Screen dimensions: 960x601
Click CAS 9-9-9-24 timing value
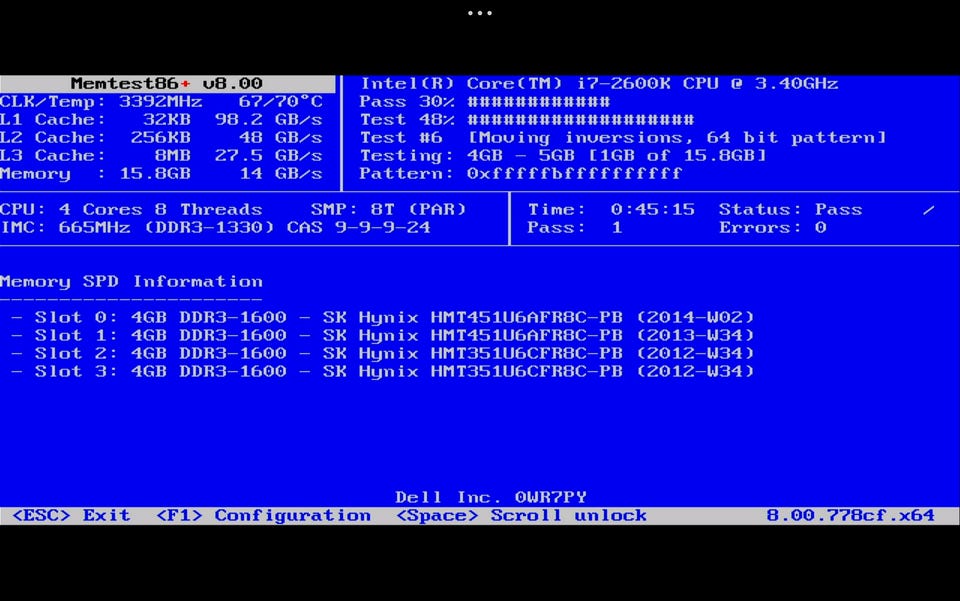click(x=359, y=228)
